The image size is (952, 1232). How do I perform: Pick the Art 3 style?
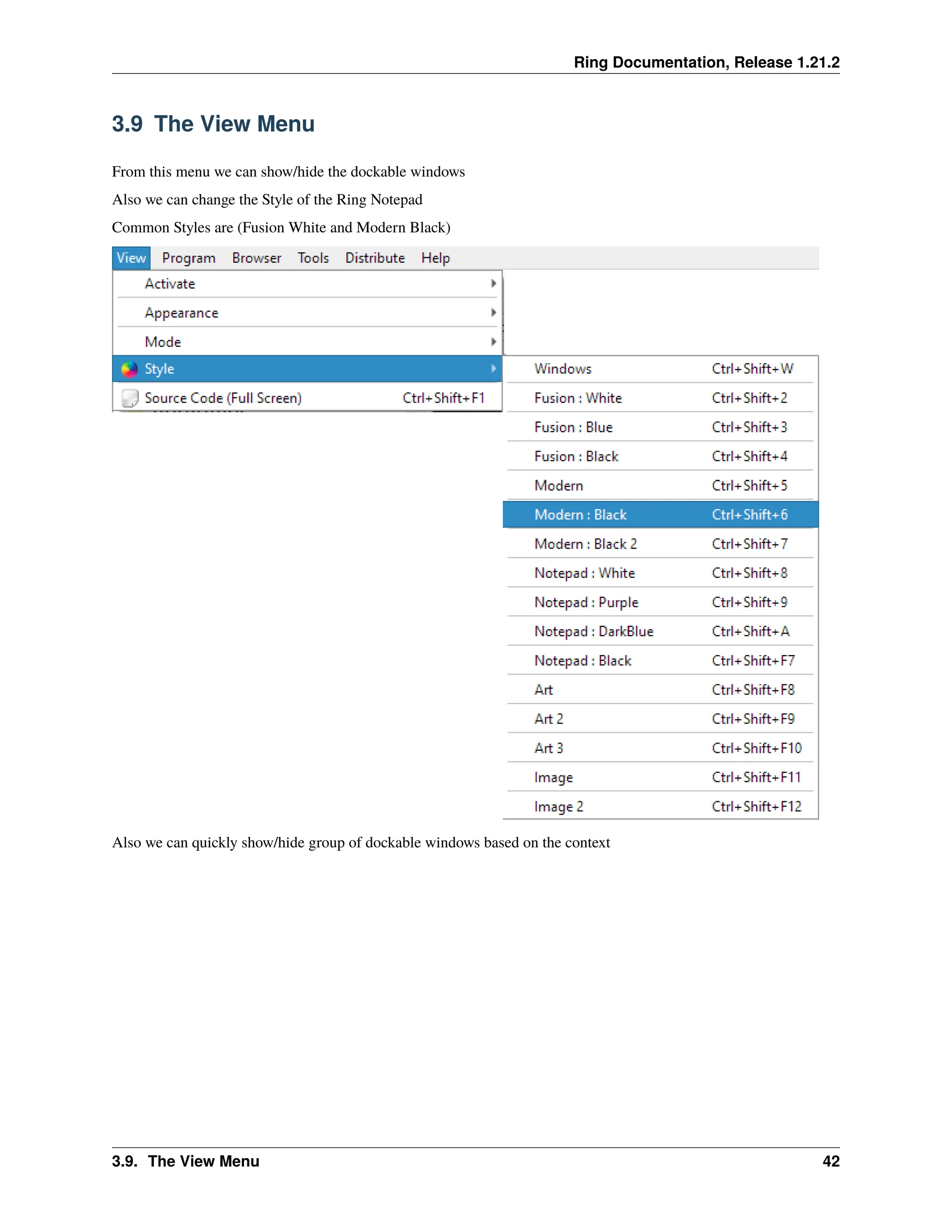coord(549,748)
